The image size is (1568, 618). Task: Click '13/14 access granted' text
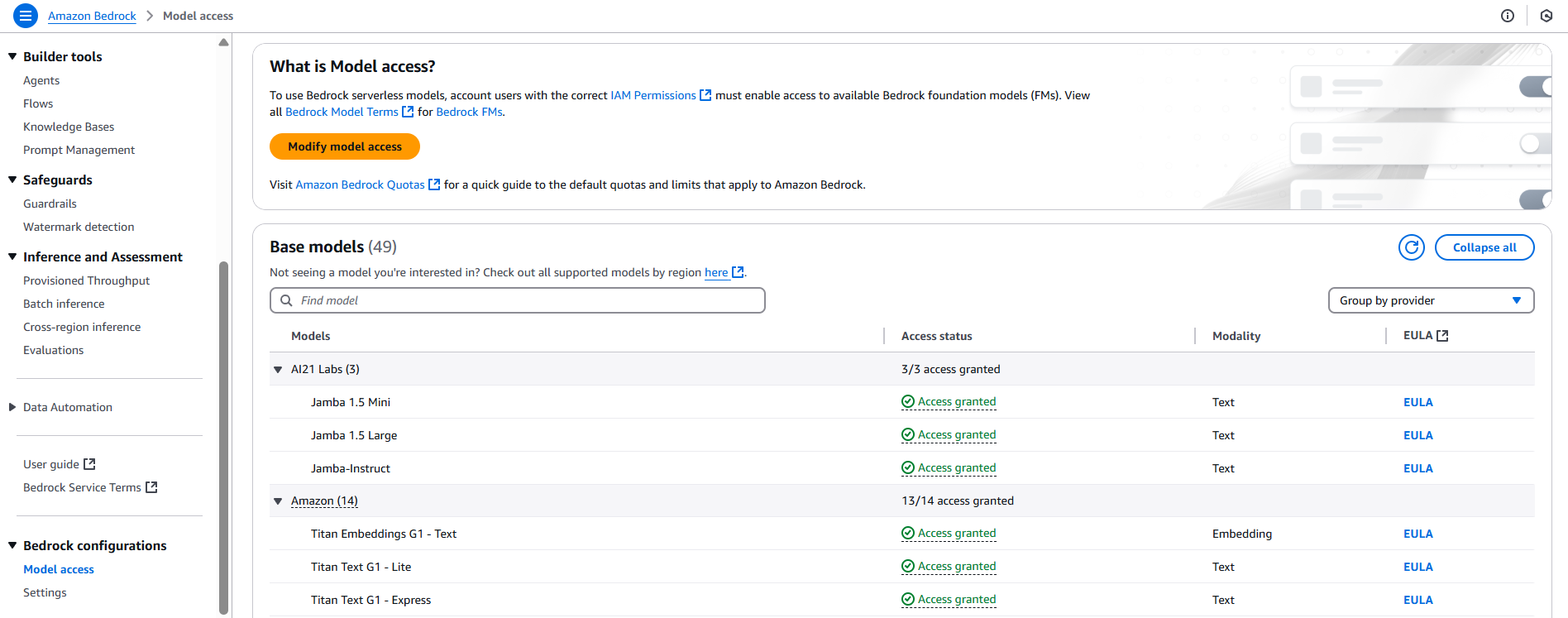(x=958, y=501)
